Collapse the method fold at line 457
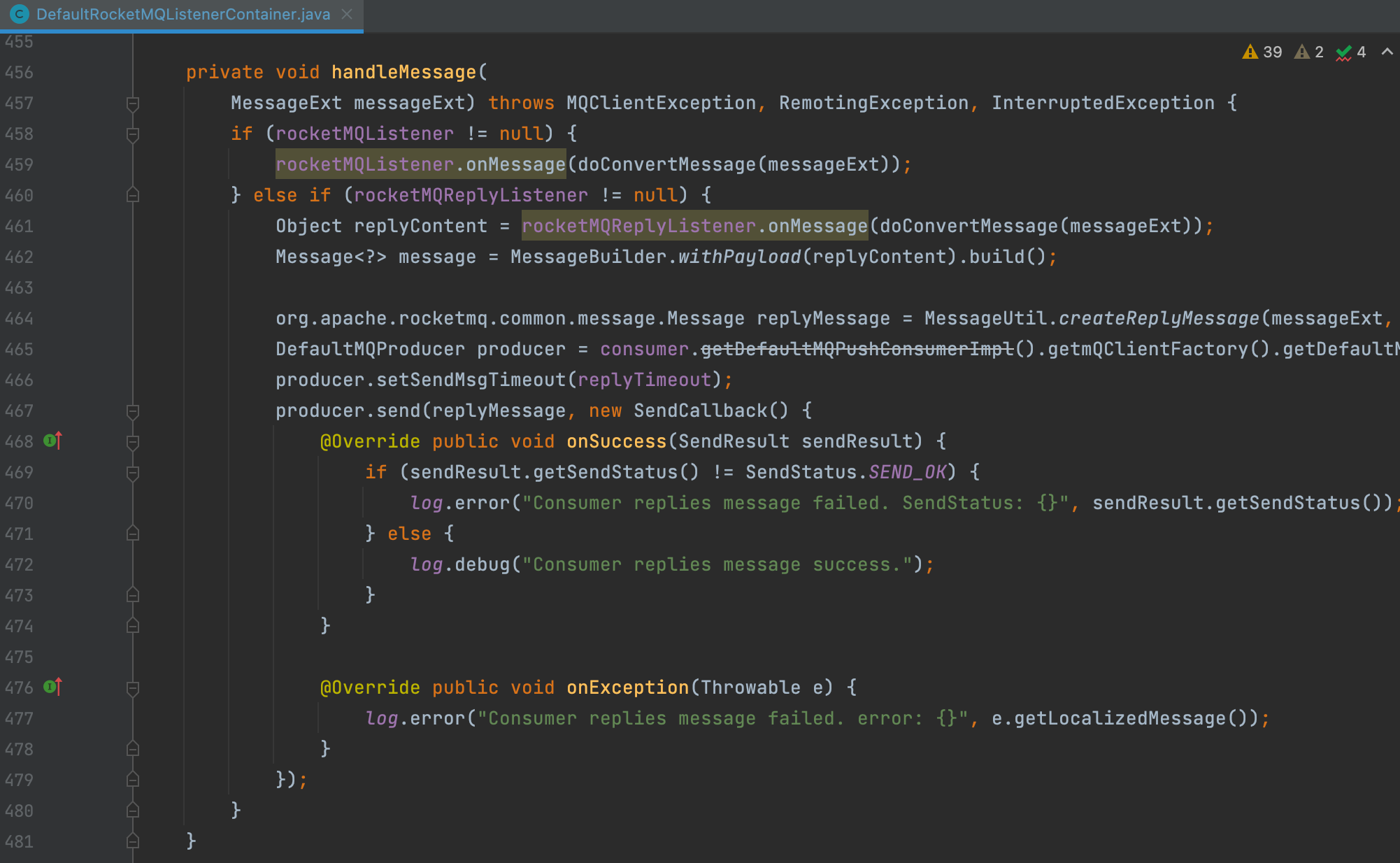Viewport: 1400px width, 863px height. coord(133,104)
